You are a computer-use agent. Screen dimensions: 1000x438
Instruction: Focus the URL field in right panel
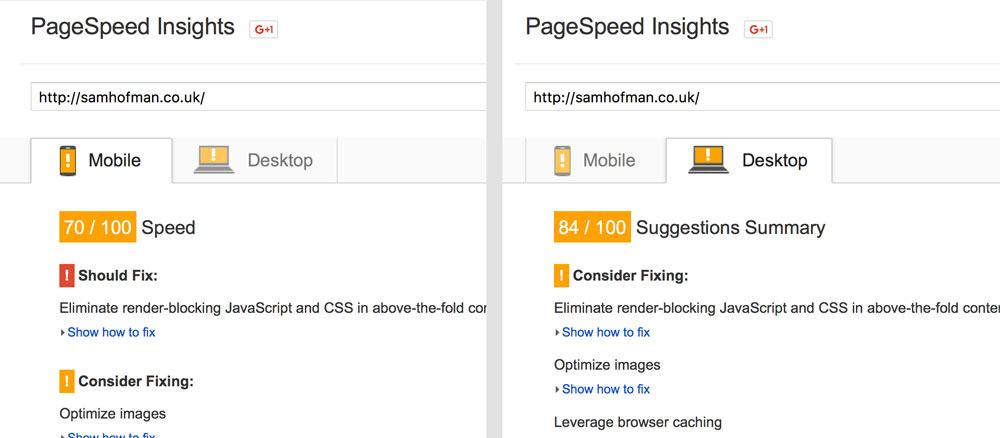pos(762,98)
